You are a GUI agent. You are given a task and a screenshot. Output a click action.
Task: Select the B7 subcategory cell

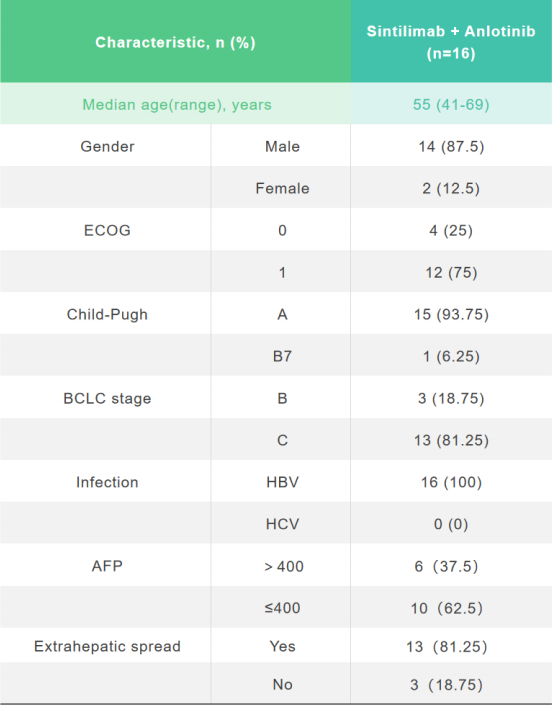tap(282, 356)
